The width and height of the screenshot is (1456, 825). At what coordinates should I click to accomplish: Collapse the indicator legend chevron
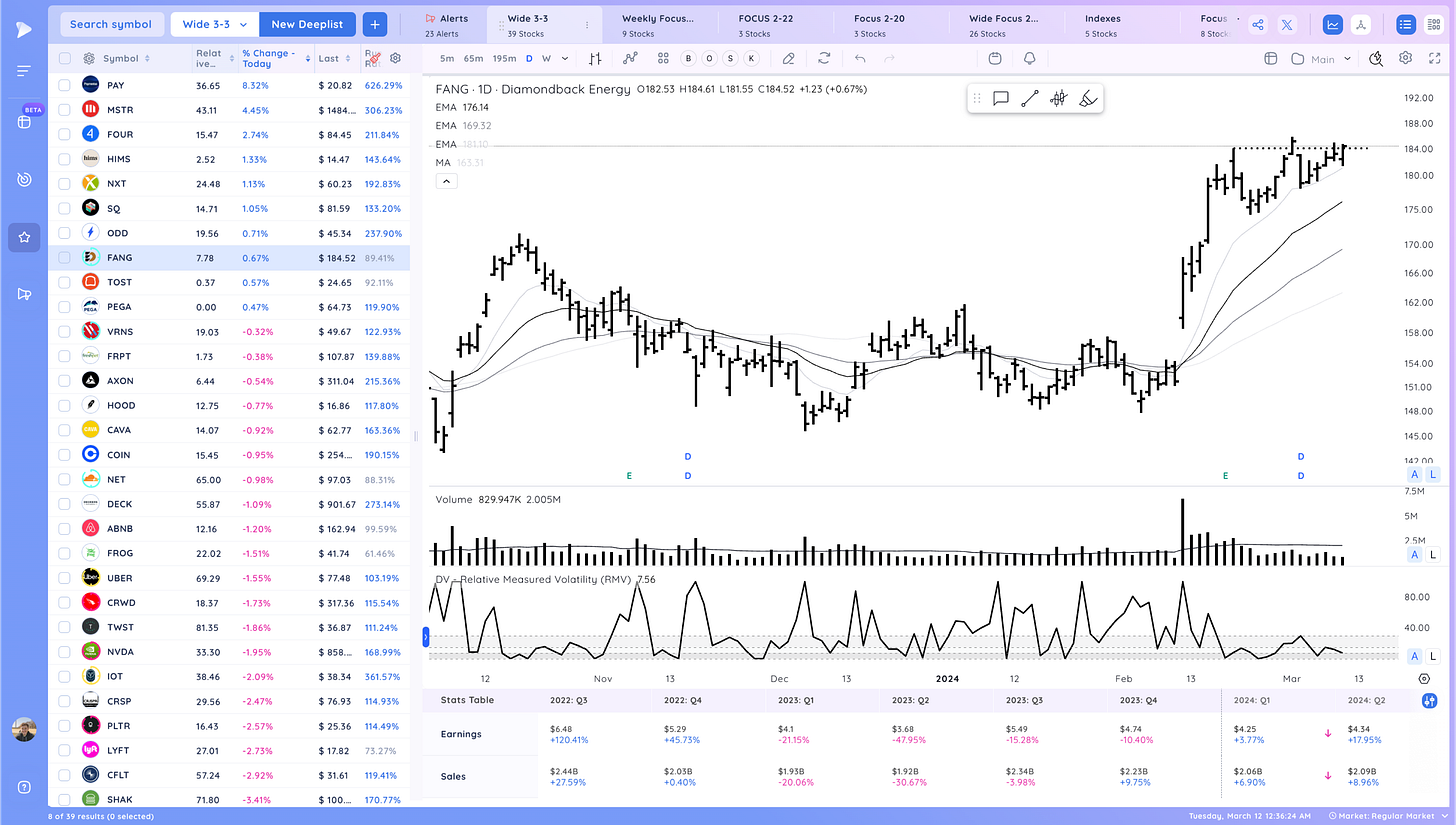tap(446, 181)
